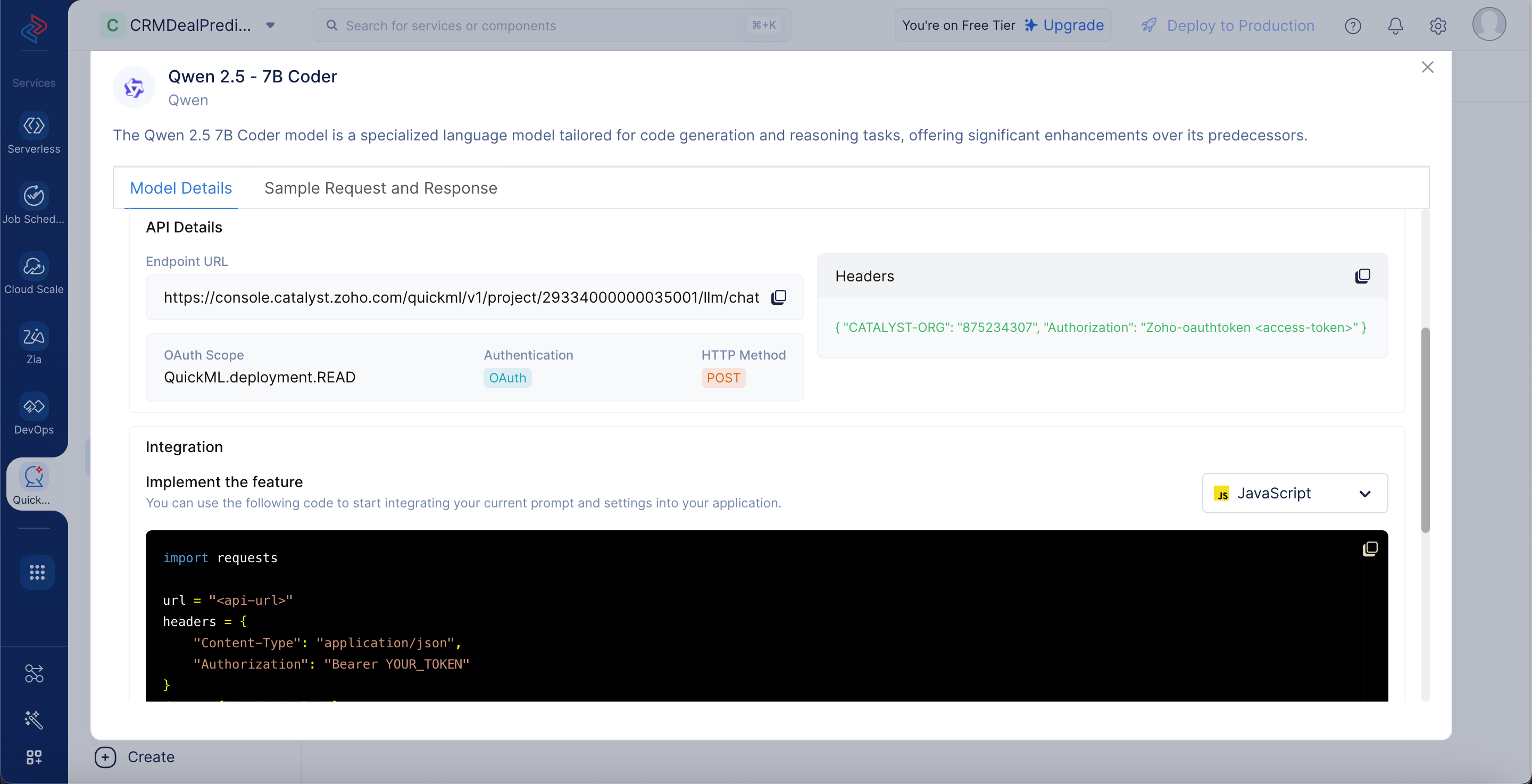Click the Upgrade link

1064,25
